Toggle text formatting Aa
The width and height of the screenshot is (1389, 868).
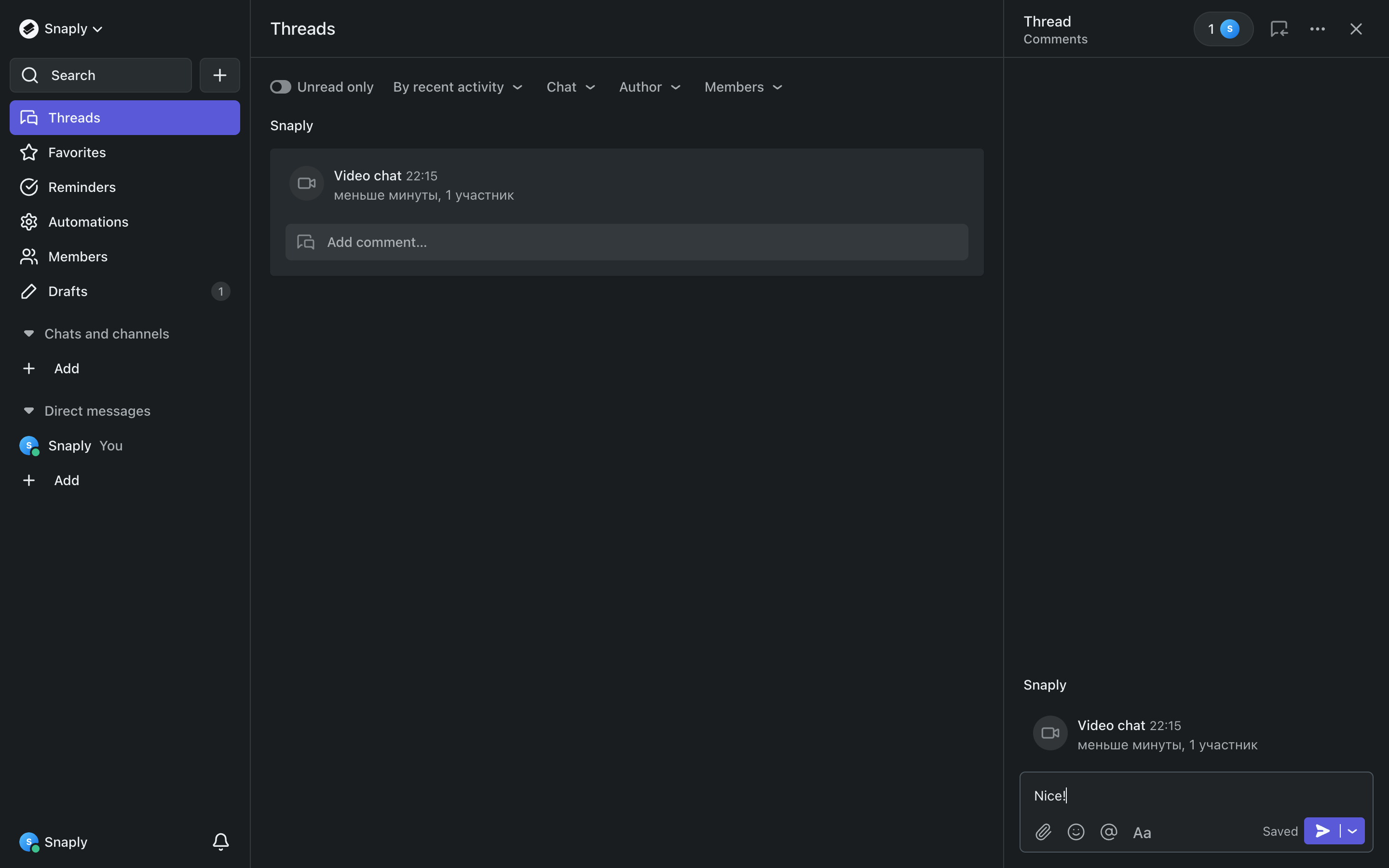[1142, 832]
